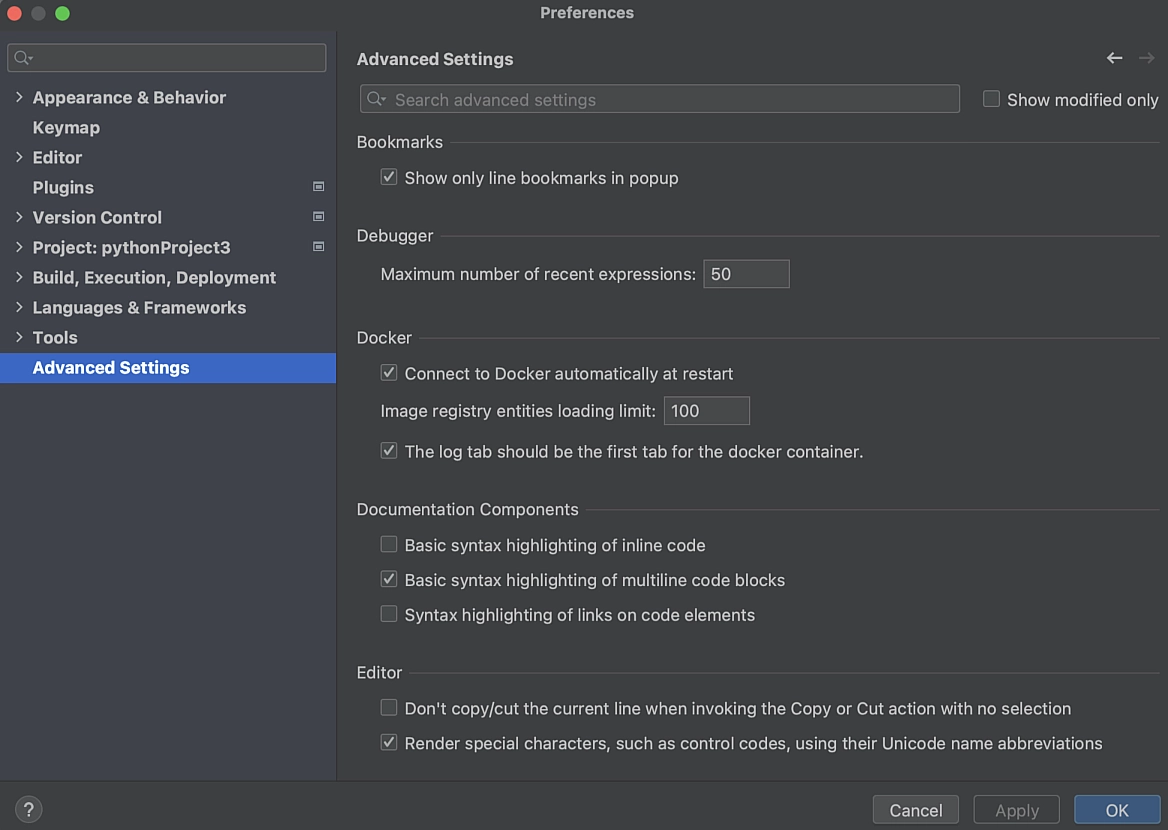Viewport: 1168px width, 830px height.
Task: Uncheck Connect to Docker automatically at restart
Action: pyautogui.click(x=389, y=373)
